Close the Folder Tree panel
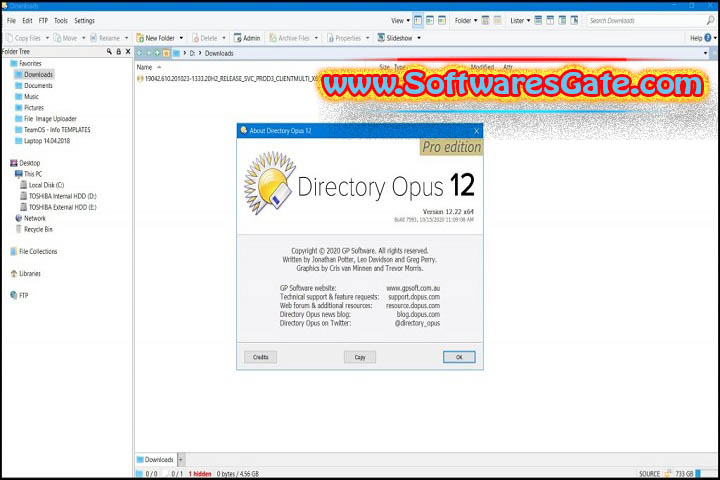The width and height of the screenshot is (720, 480). 128,51
